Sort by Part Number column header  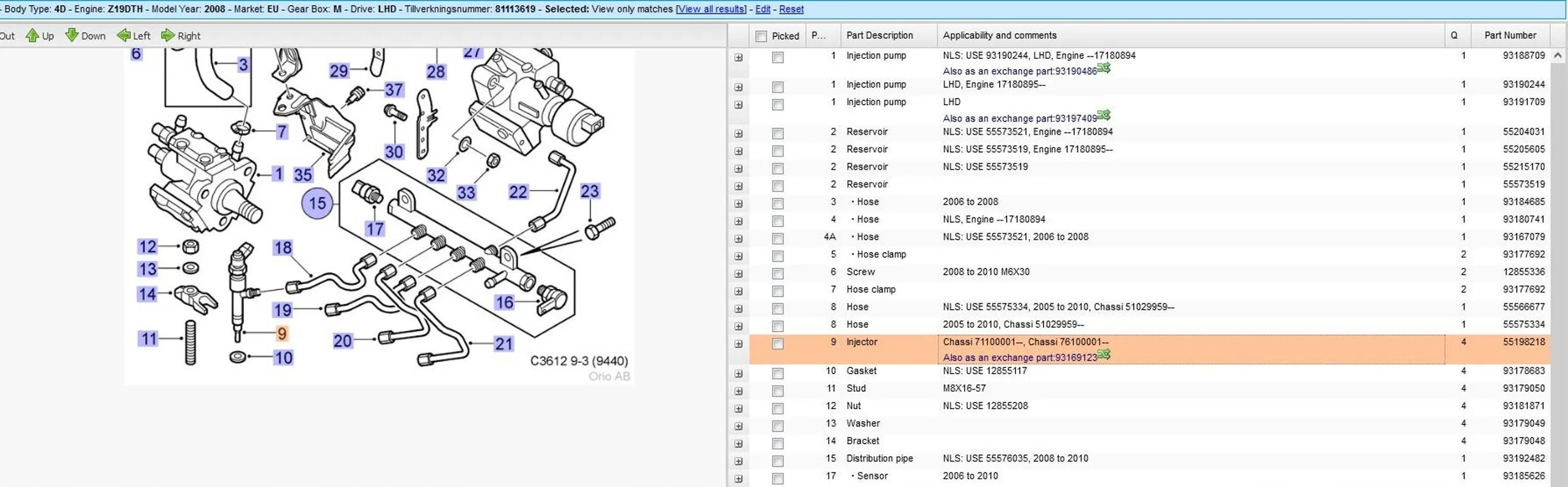(1510, 36)
